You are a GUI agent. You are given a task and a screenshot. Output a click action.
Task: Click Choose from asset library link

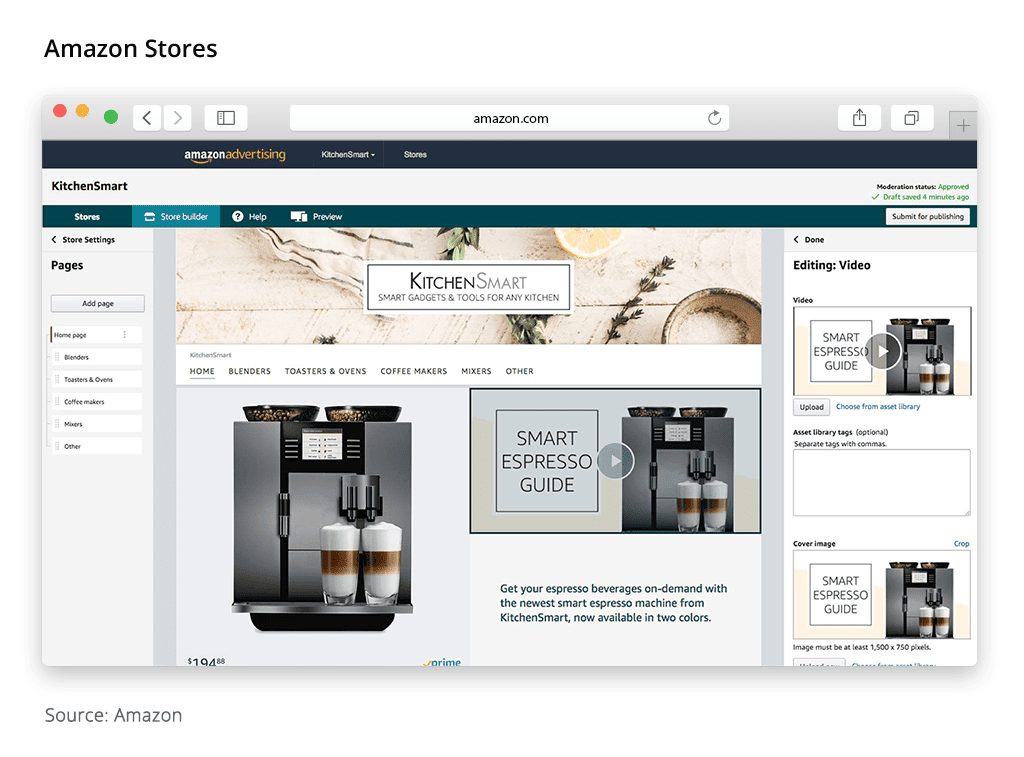878,406
